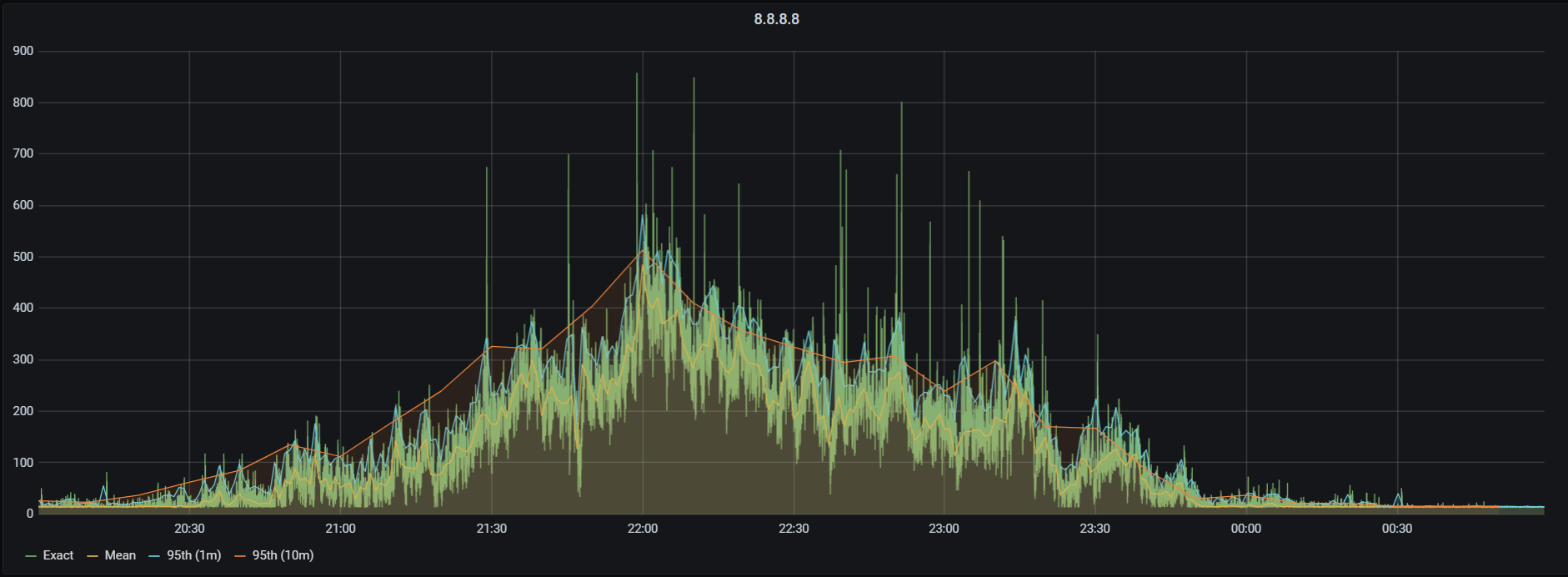This screenshot has height=577, width=1568.
Task: Click the 500 value on Y axis
Action: click(x=23, y=257)
